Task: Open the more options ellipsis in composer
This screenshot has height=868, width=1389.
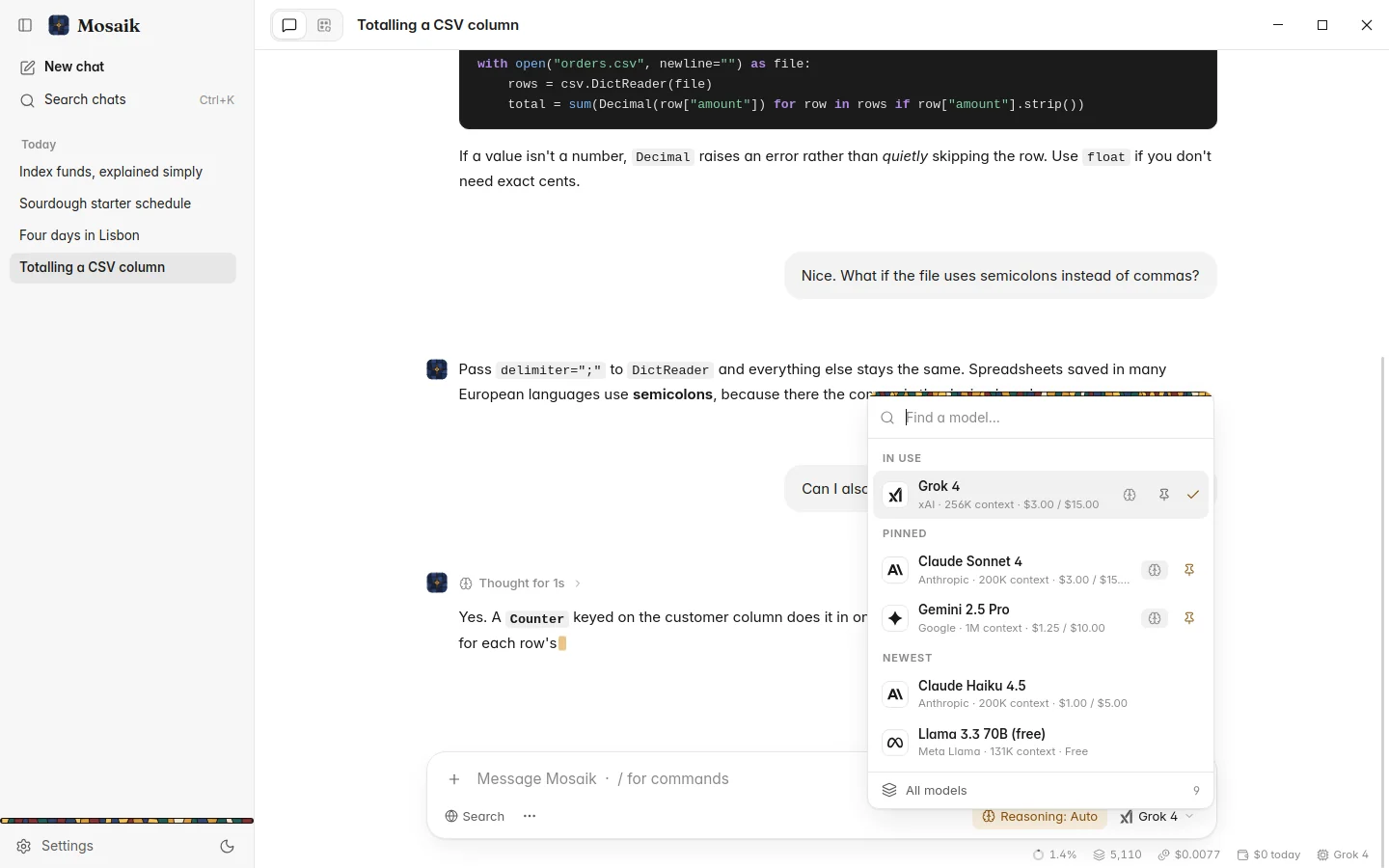Action: coord(530,816)
